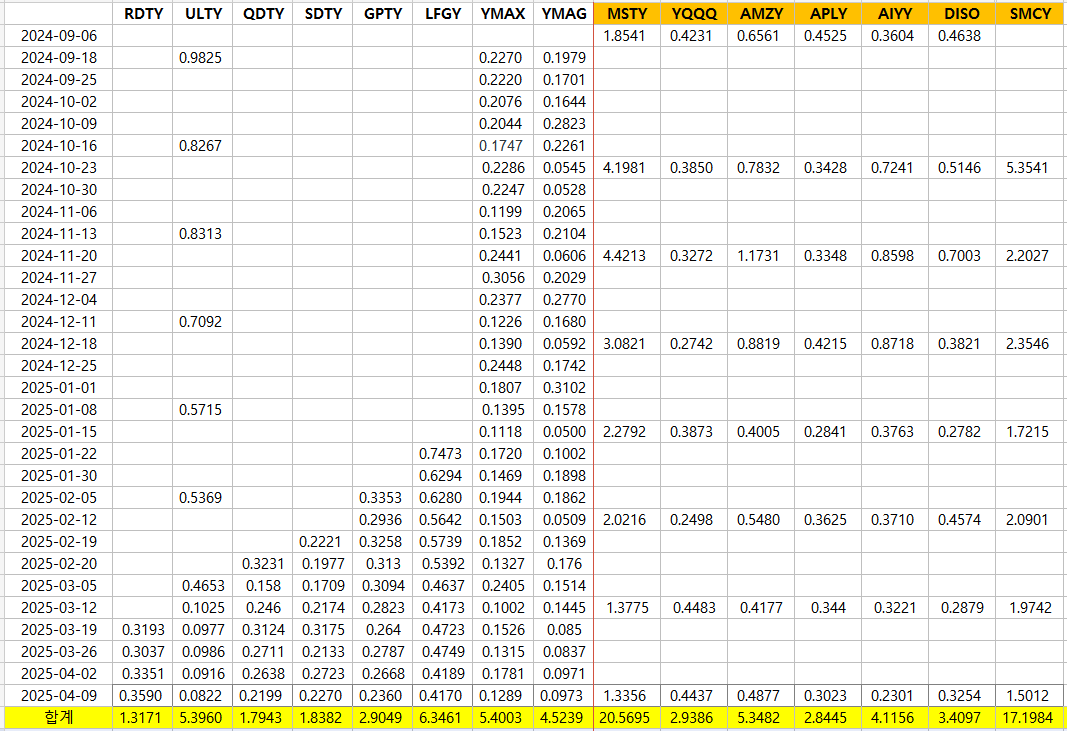Select the date cell 2025-04-09
The height and width of the screenshot is (731, 1067).
(59, 696)
